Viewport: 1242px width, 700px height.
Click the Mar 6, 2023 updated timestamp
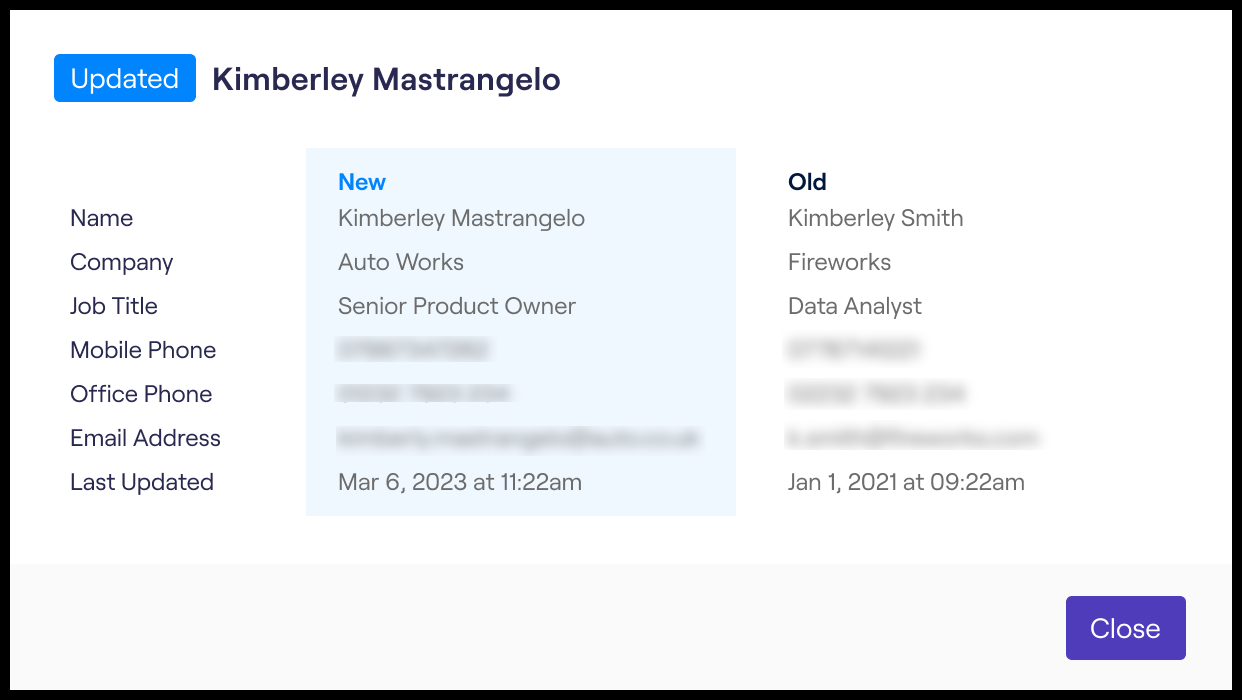[460, 482]
